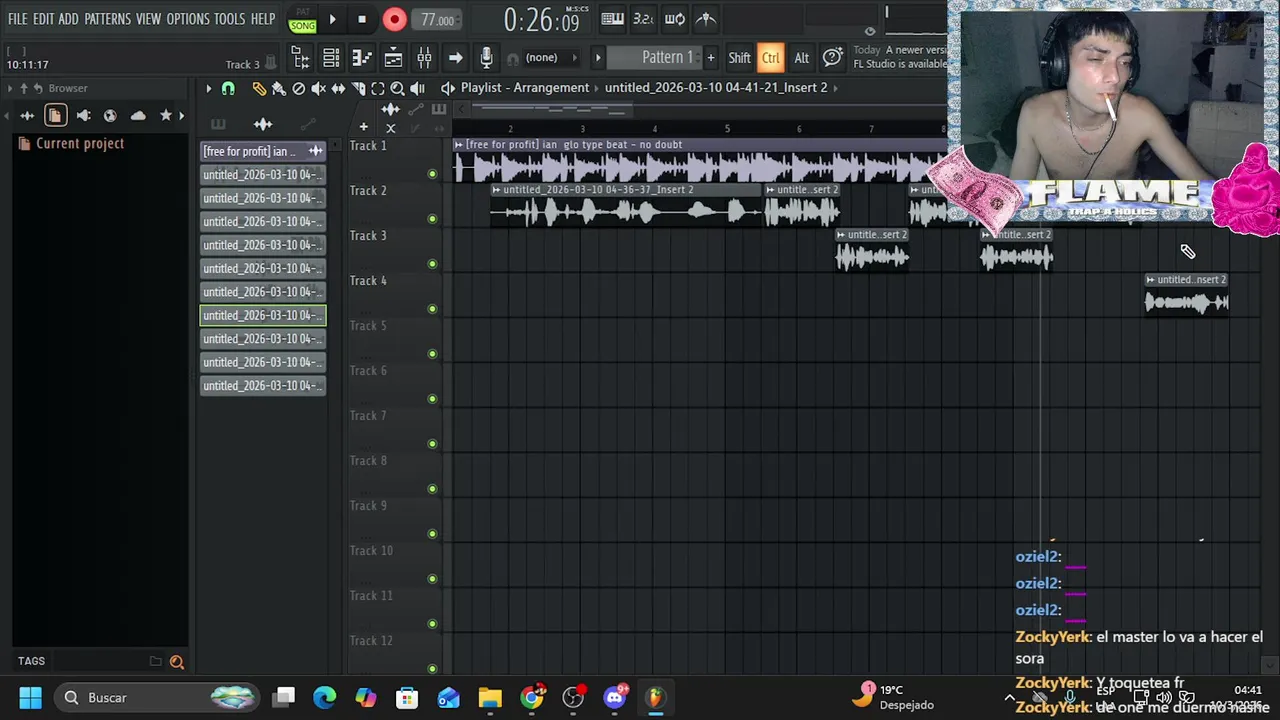Open the Mixer window
The image size is (1280, 720).
424,58
